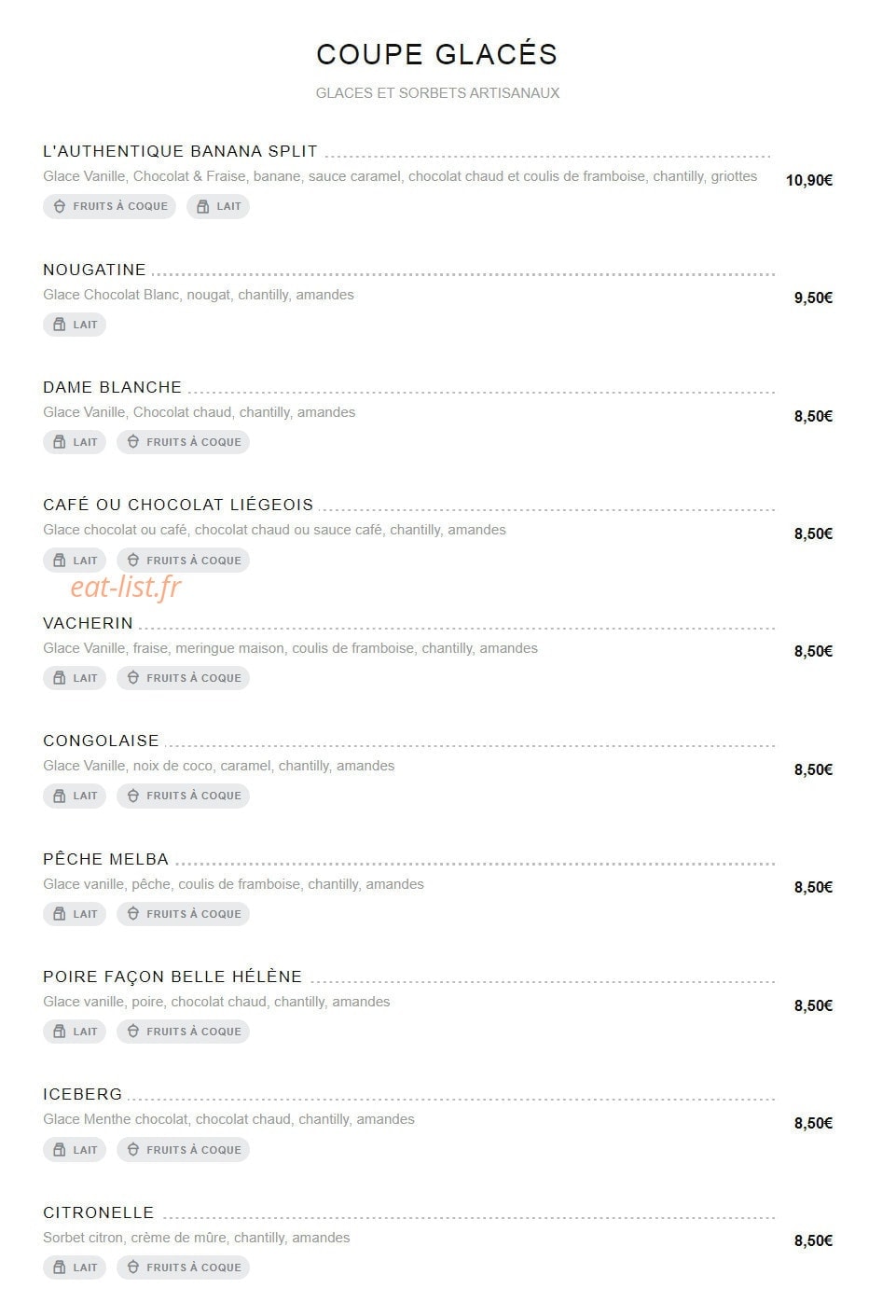Click the 10,90€ price of Banana Split

(809, 180)
